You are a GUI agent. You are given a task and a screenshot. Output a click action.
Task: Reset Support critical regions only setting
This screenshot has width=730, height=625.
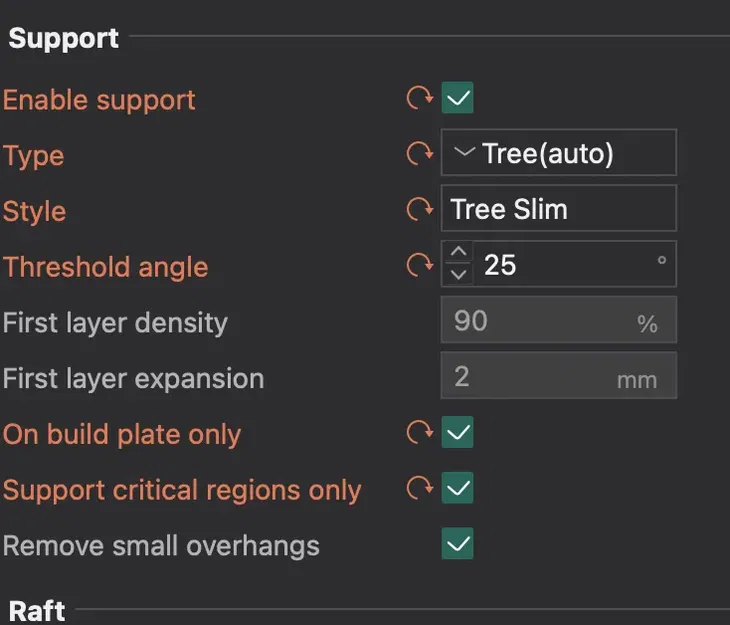[417, 489]
